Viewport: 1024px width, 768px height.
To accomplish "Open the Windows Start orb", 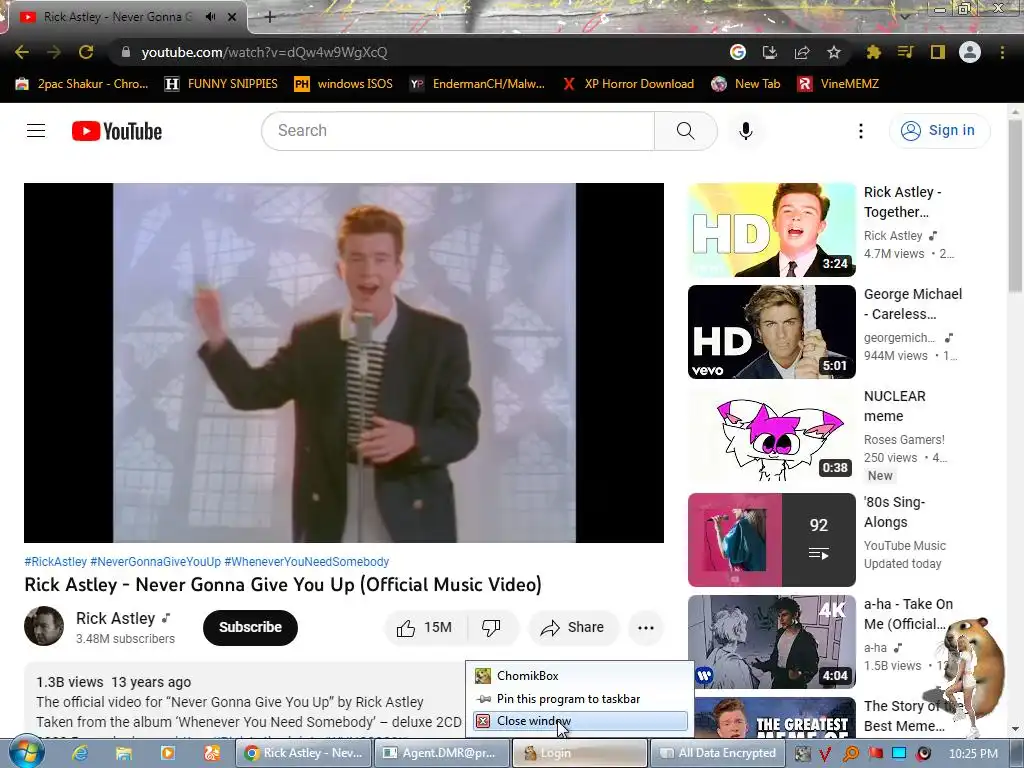I will [x=27, y=753].
